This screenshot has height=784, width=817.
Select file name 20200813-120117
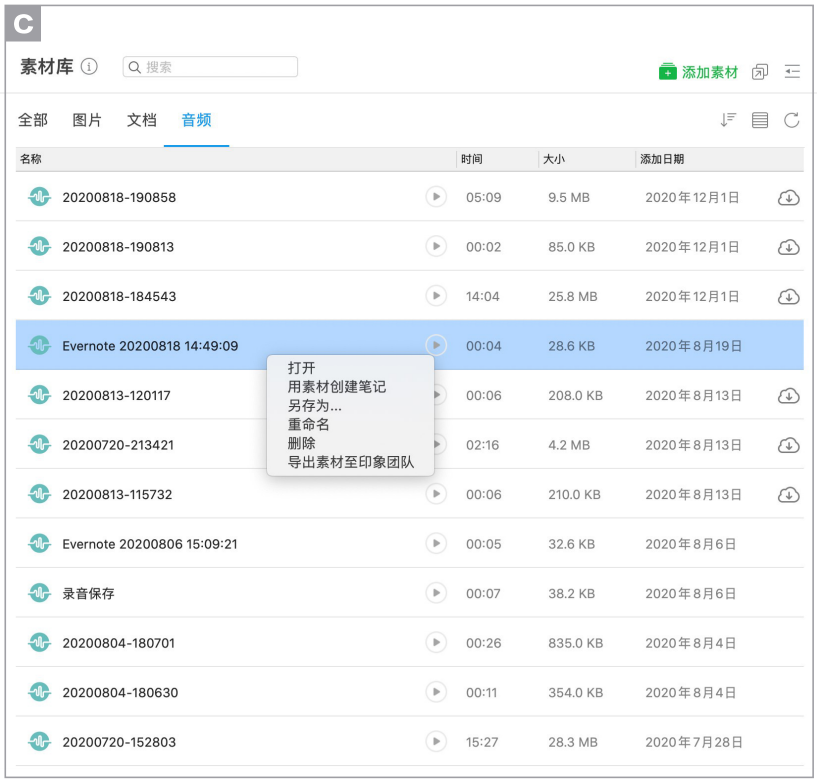[x=116, y=395]
